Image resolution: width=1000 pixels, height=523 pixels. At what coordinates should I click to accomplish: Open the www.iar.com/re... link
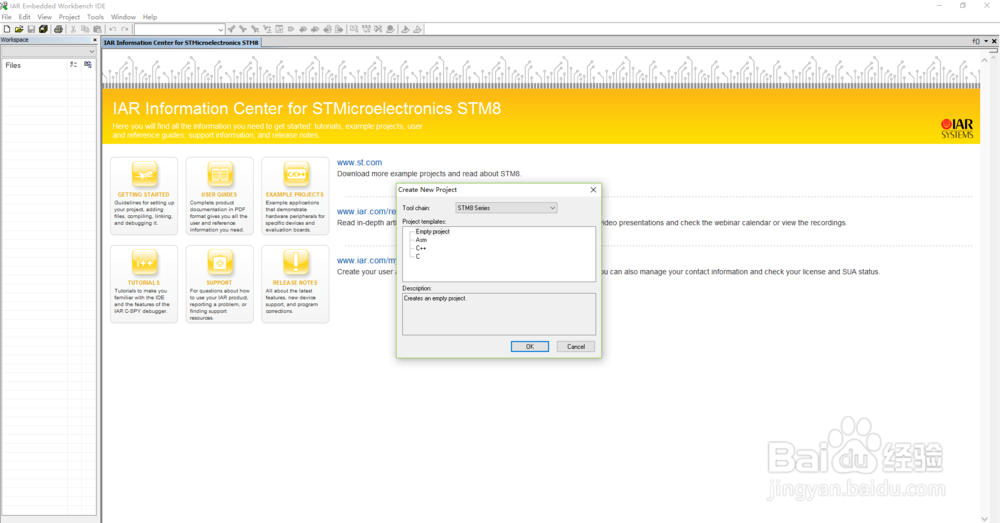(x=367, y=211)
